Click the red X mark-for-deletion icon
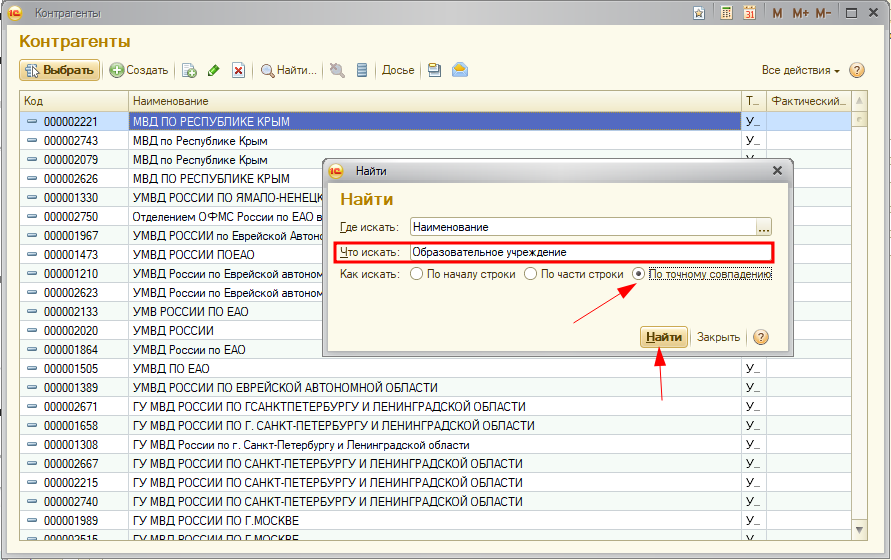 pos(238,70)
